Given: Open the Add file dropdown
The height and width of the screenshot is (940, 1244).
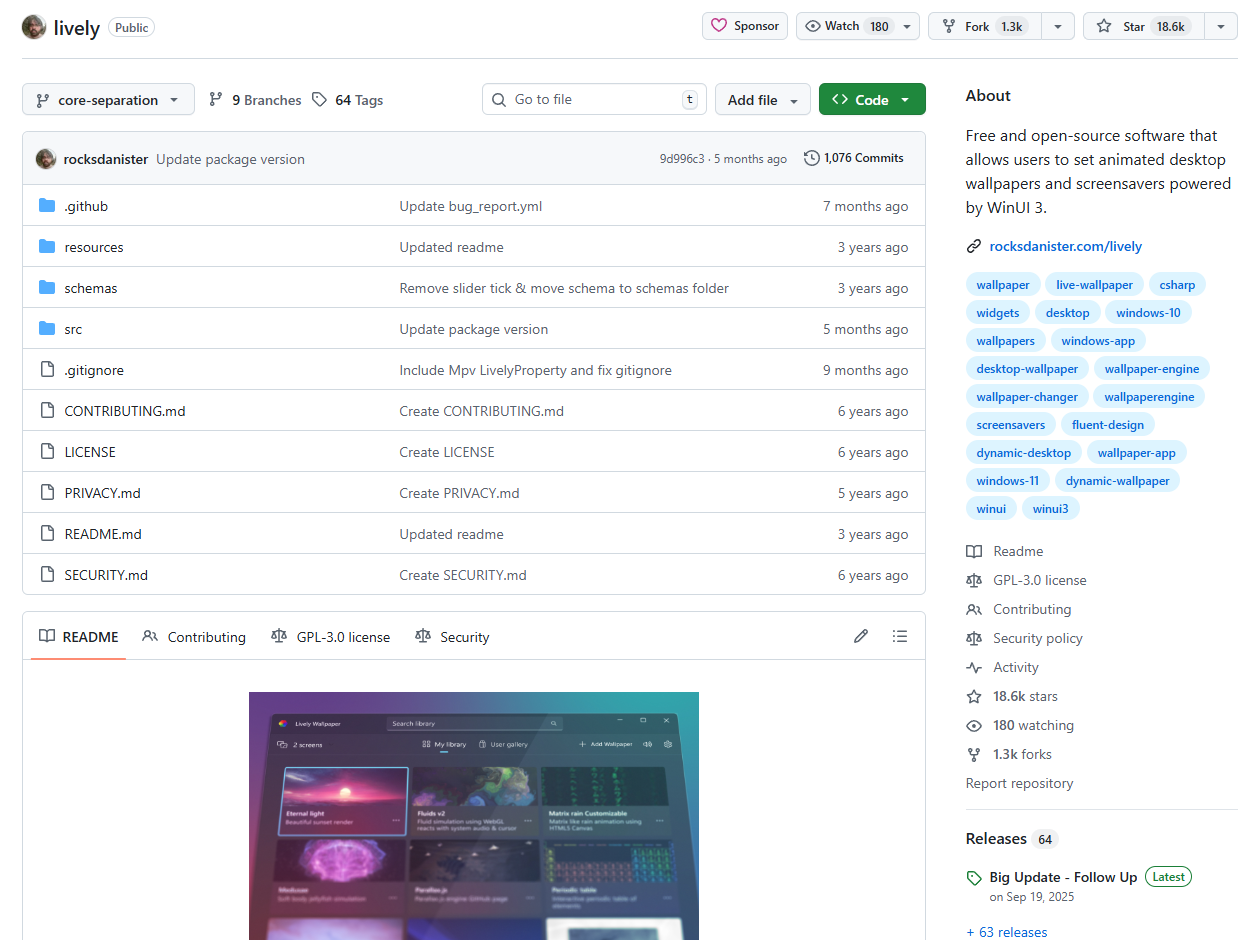Looking at the screenshot, I should click(x=763, y=100).
